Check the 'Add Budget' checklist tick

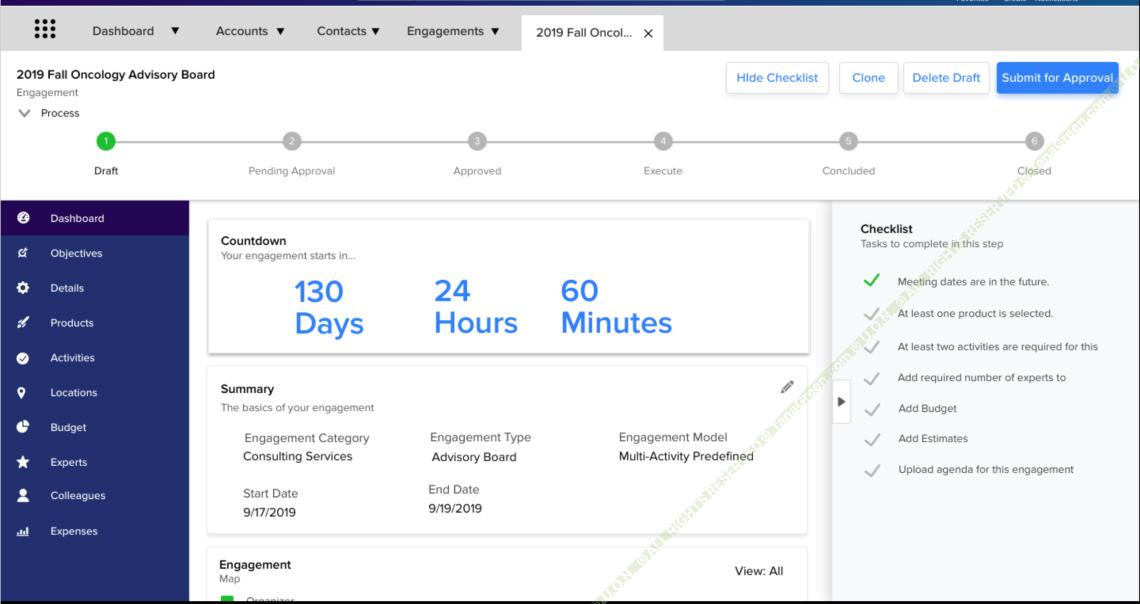(x=872, y=408)
